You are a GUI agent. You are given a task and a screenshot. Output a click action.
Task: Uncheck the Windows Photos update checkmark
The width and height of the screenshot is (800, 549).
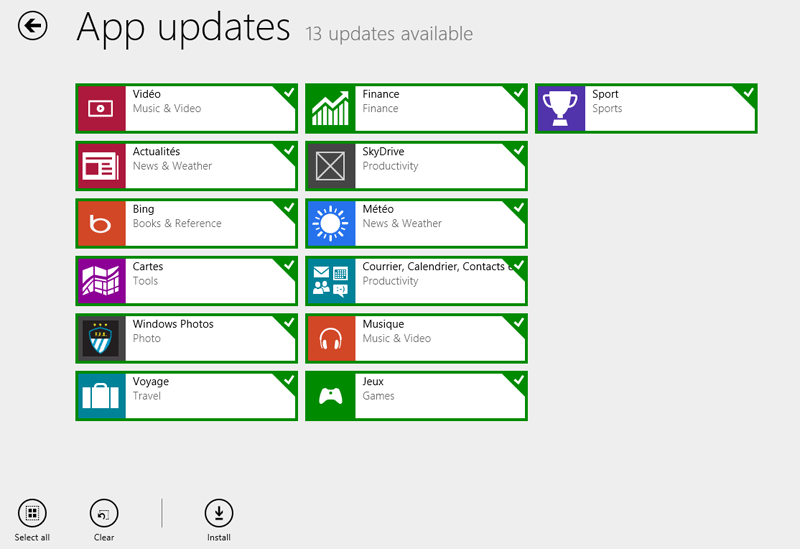pos(288,322)
